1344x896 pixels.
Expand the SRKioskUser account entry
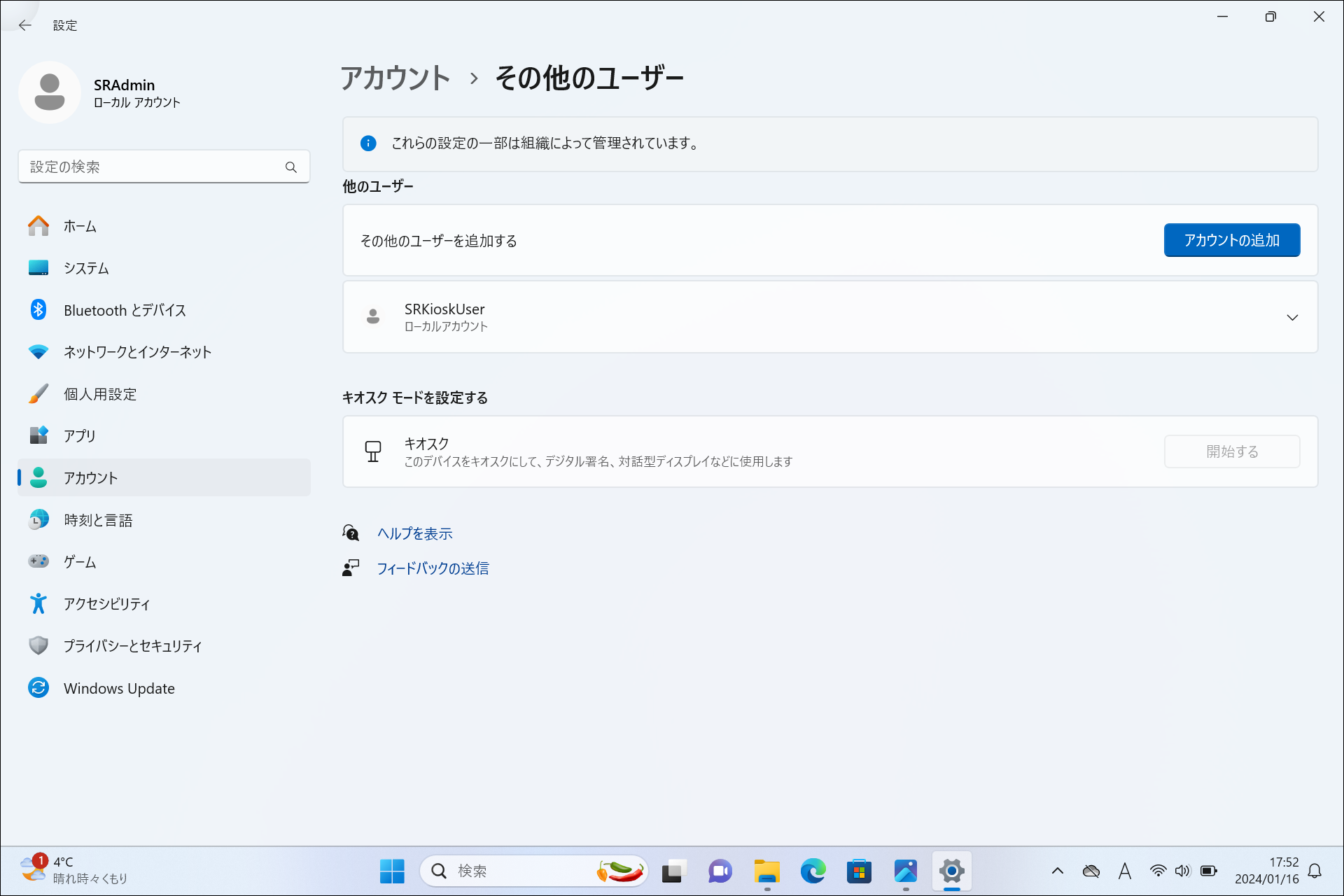(1291, 317)
